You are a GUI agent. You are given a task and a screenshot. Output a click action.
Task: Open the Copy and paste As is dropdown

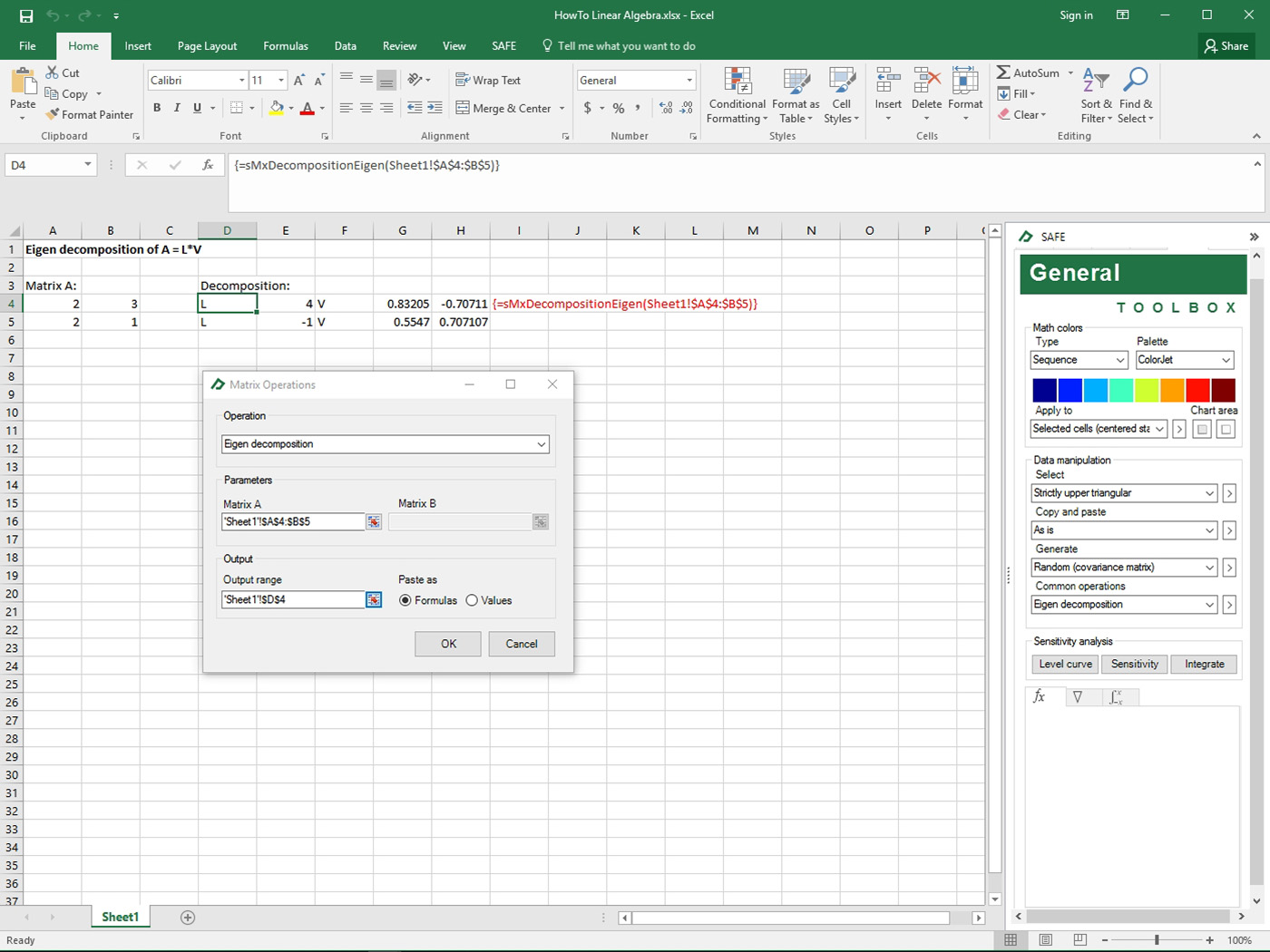[1124, 530]
